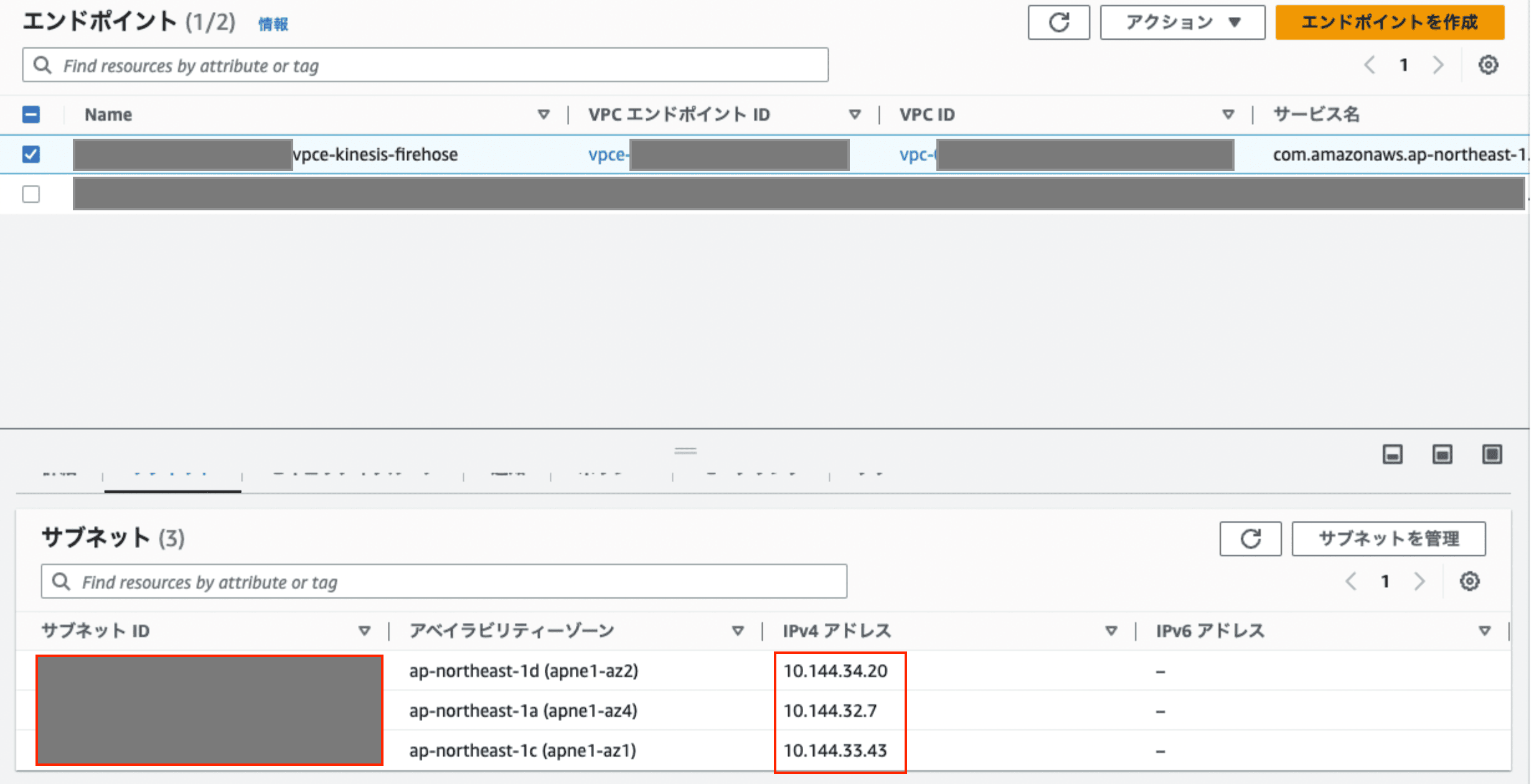Sort by IPv6 アドレス column arrow
Viewport: 1539px width, 784px height.
point(1485,631)
